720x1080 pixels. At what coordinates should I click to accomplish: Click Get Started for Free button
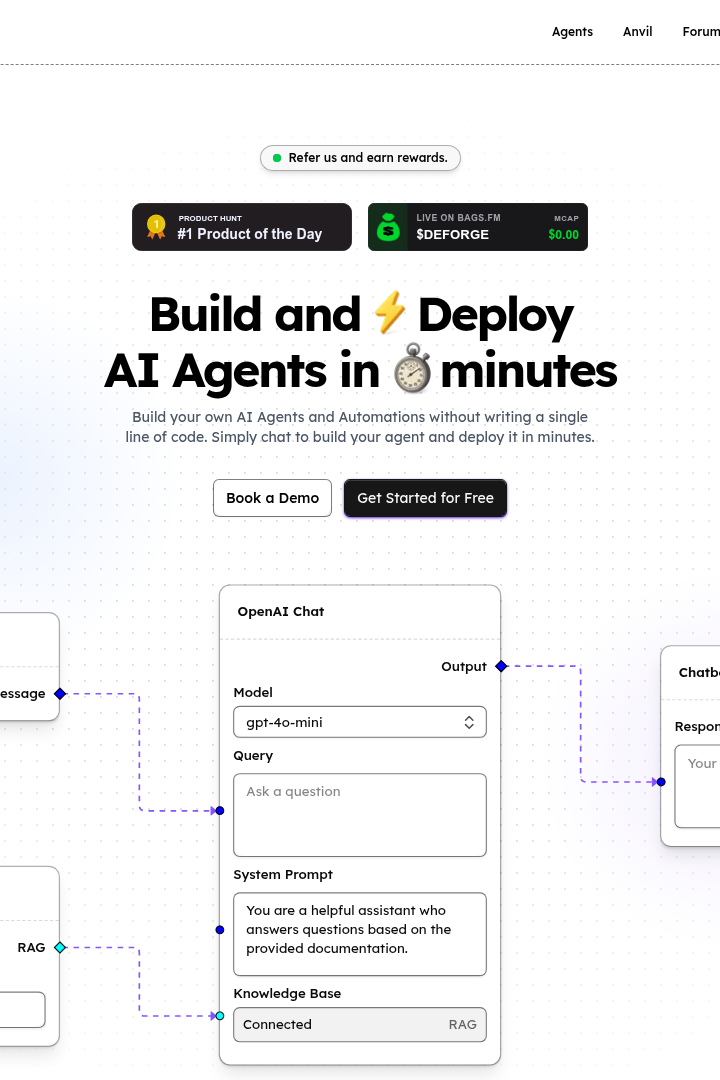coord(425,498)
